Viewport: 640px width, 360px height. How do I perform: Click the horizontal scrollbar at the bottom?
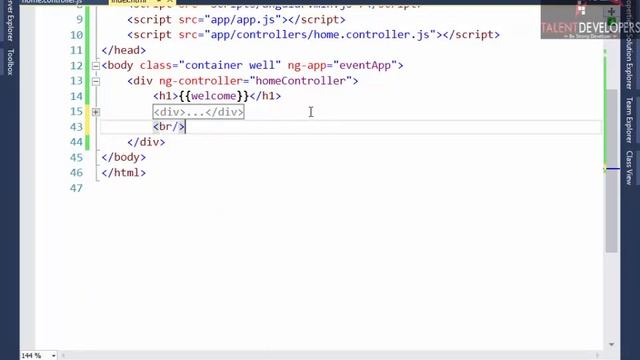(330, 356)
